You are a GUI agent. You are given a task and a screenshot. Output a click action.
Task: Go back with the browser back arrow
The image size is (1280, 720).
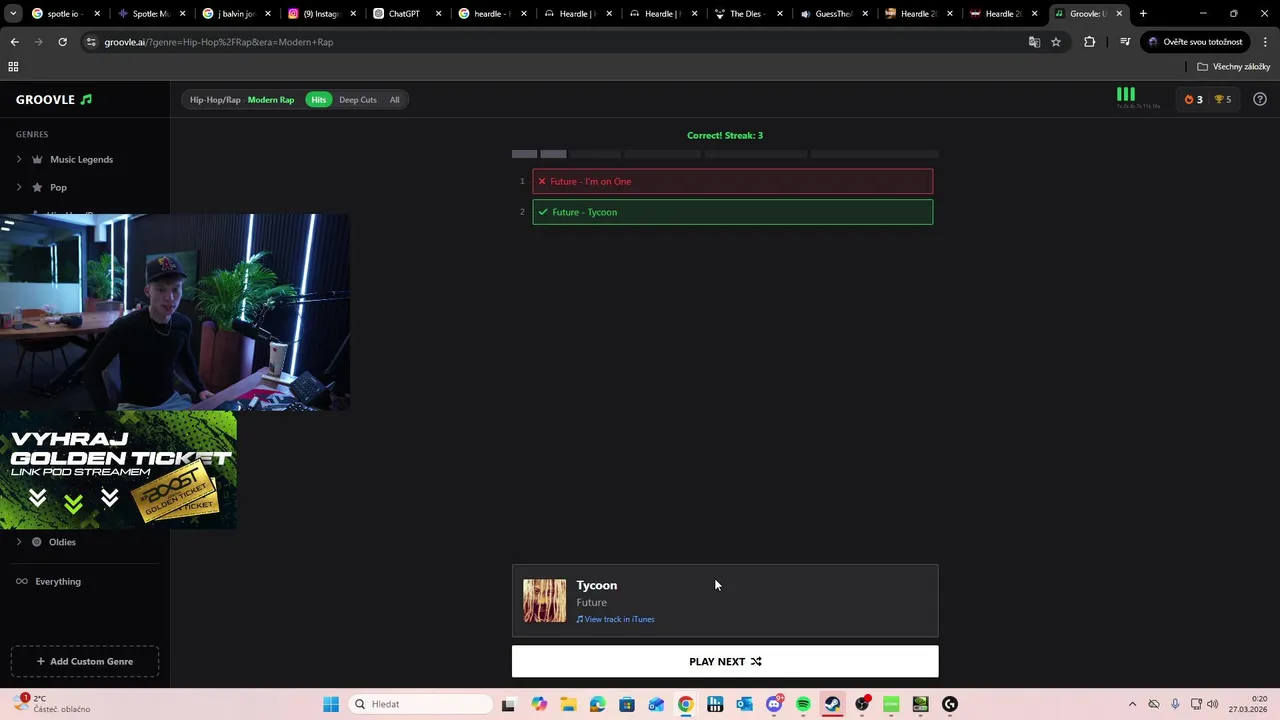(x=14, y=42)
